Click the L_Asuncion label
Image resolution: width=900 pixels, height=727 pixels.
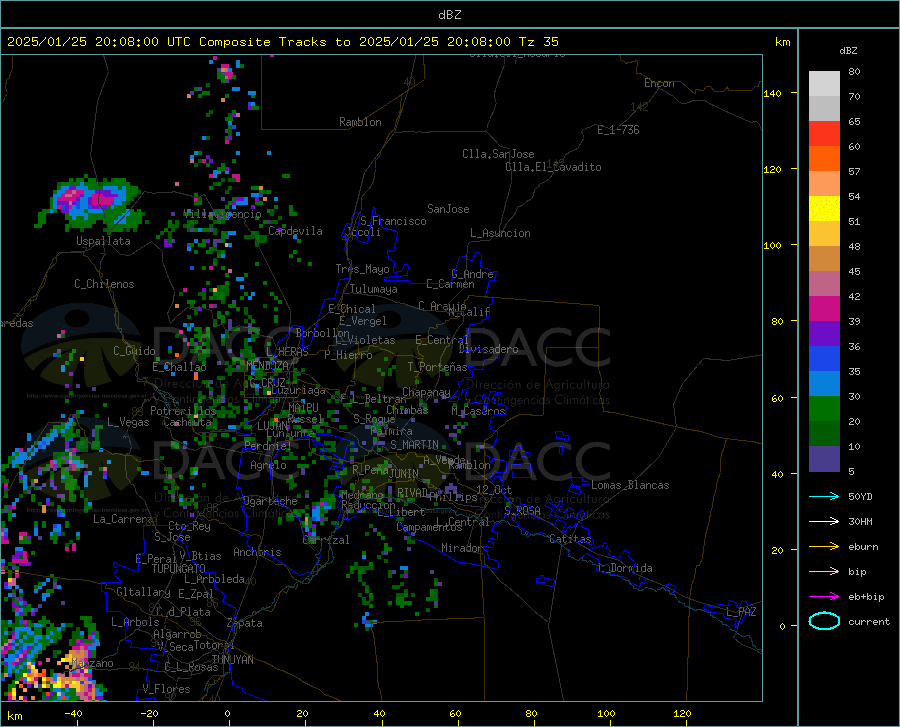[500, 233]
